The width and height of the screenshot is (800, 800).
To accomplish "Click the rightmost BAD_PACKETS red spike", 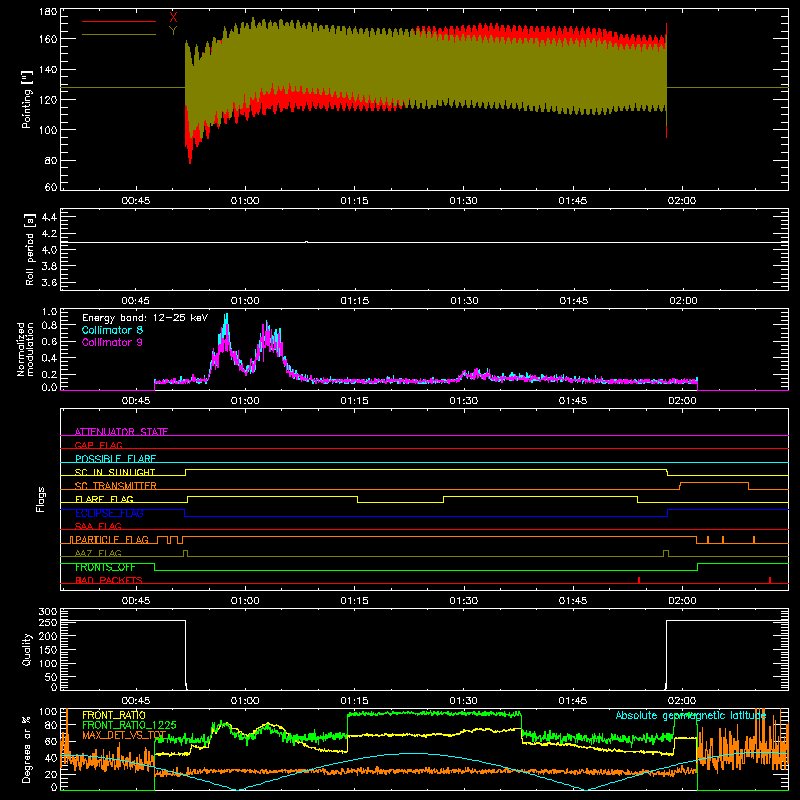I will click(x=770, y=580).
